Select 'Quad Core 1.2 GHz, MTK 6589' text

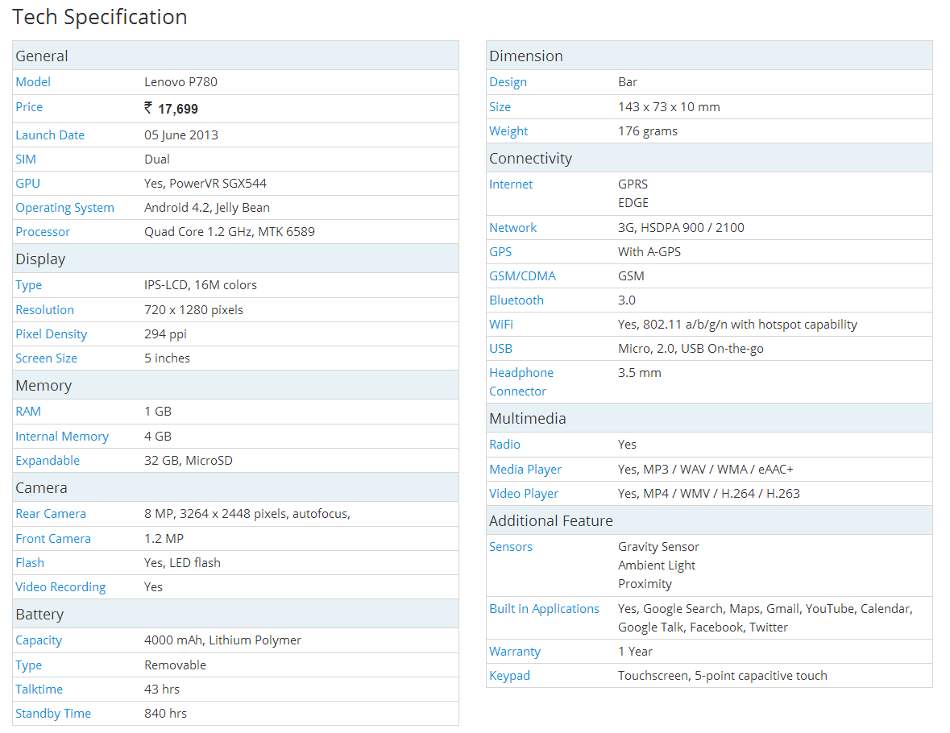tap(229, 231)
